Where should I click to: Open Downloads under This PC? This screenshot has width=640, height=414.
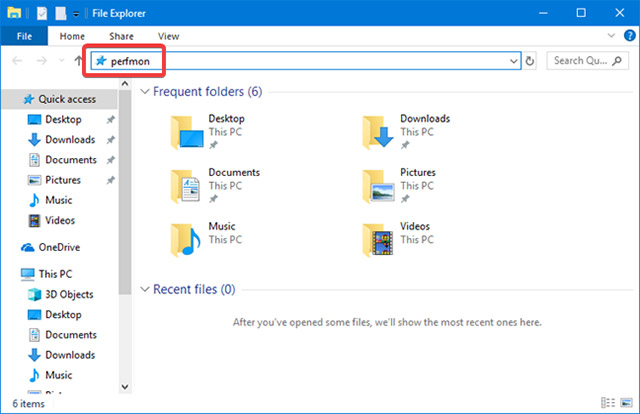point(62,355)
